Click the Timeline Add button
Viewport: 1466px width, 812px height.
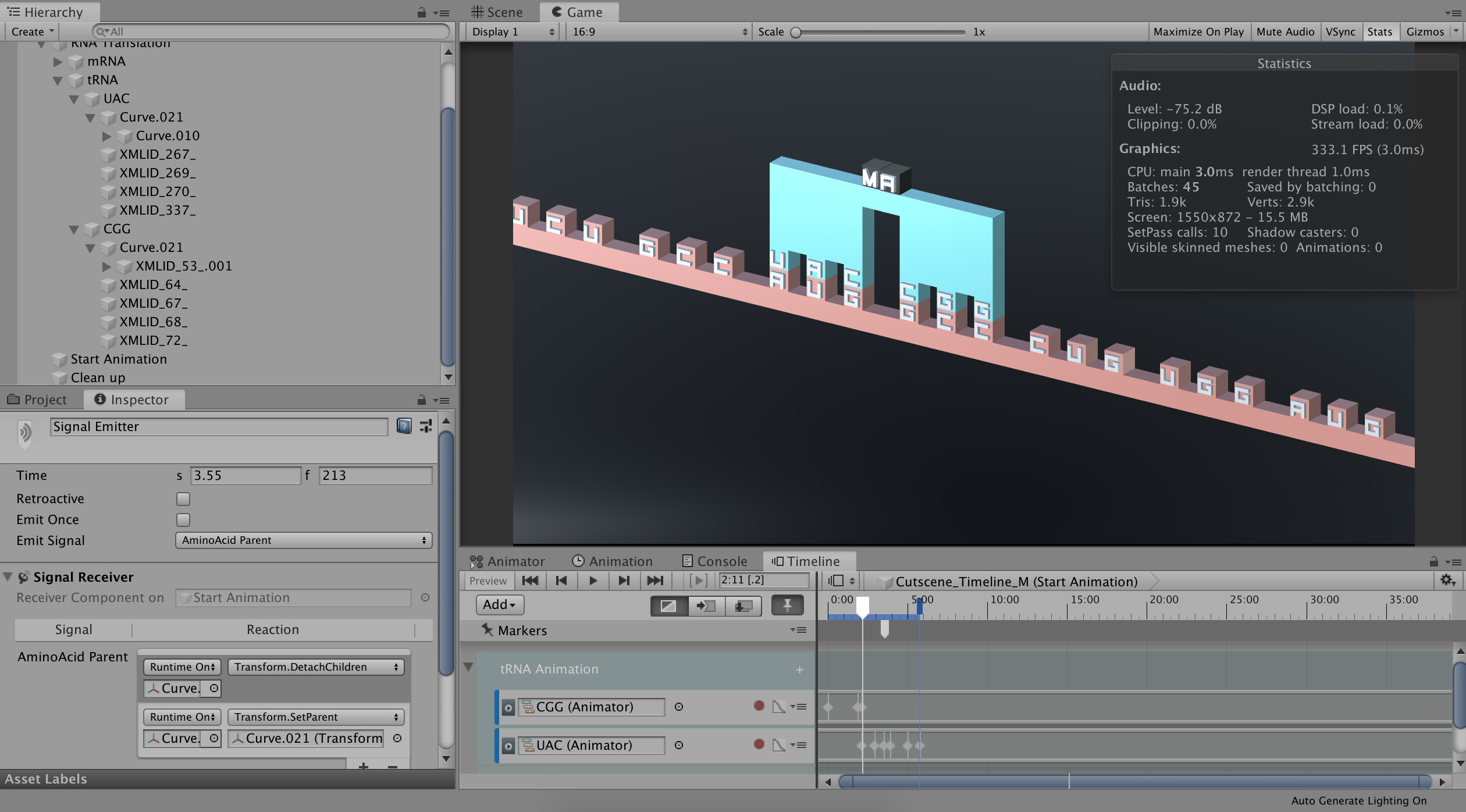point(499,605)
